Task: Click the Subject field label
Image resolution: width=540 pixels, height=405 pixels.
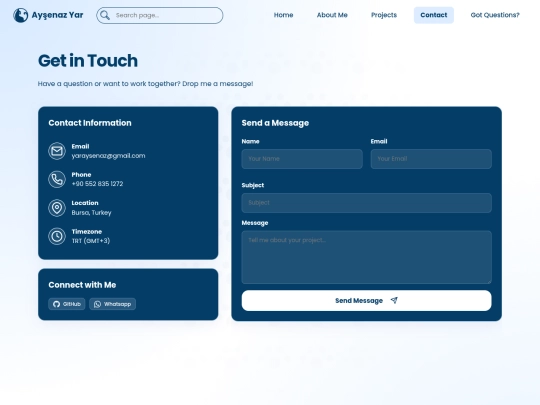Action: [253, 185]
